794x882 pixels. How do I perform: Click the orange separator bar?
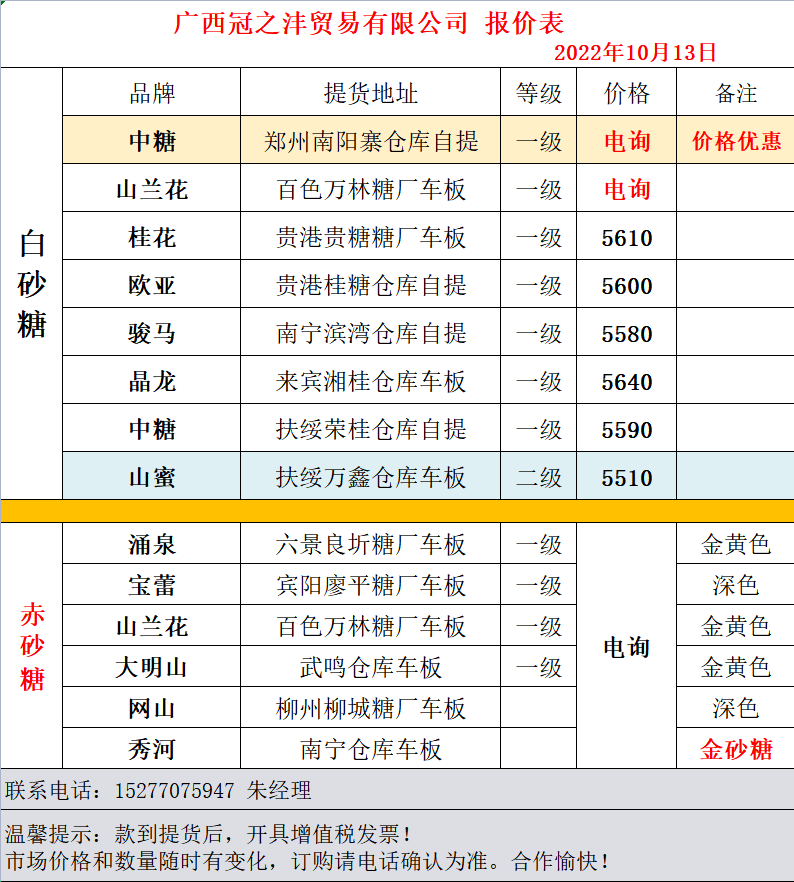pos(397,510)
